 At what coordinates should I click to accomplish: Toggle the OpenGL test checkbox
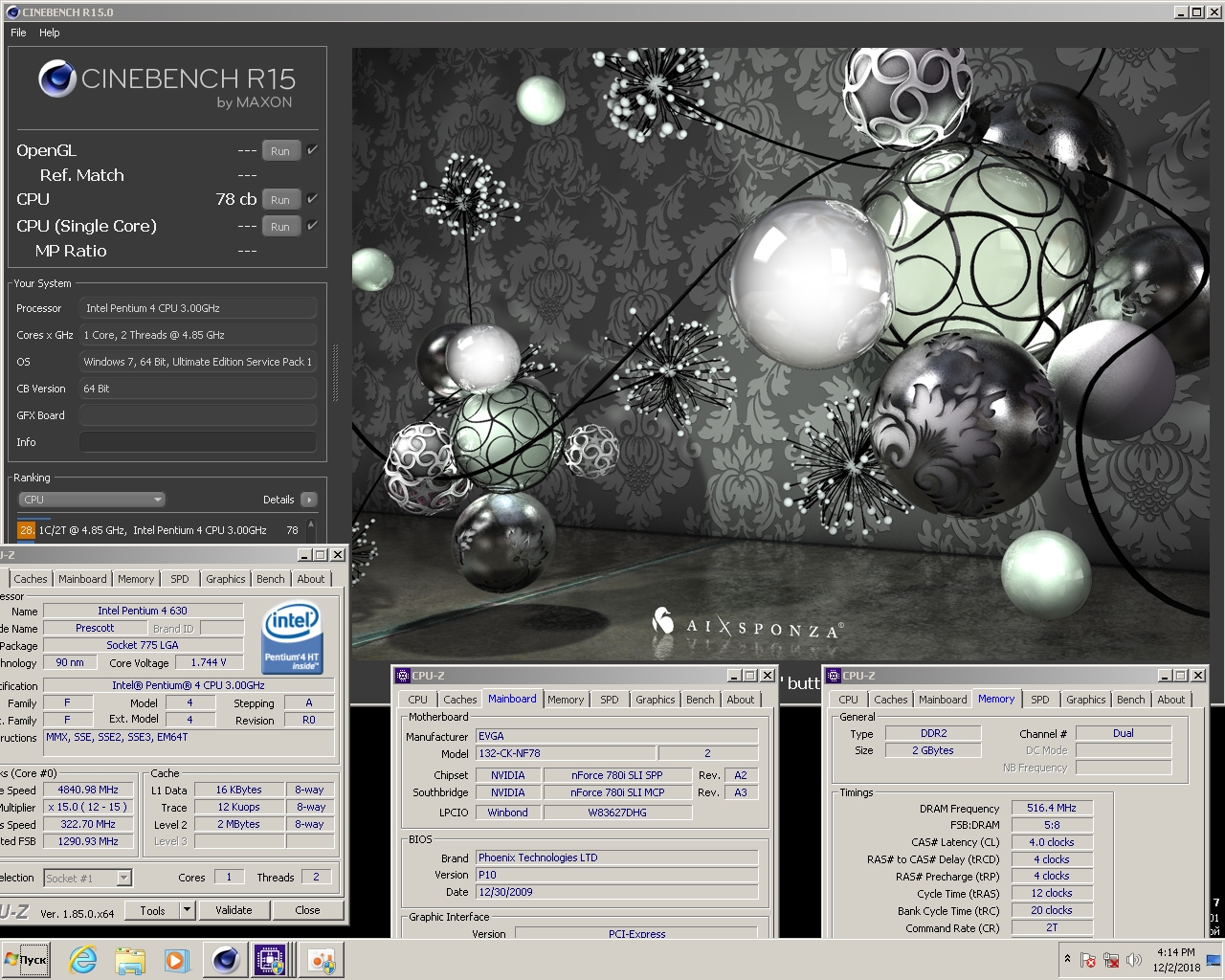tap(312, 150)
